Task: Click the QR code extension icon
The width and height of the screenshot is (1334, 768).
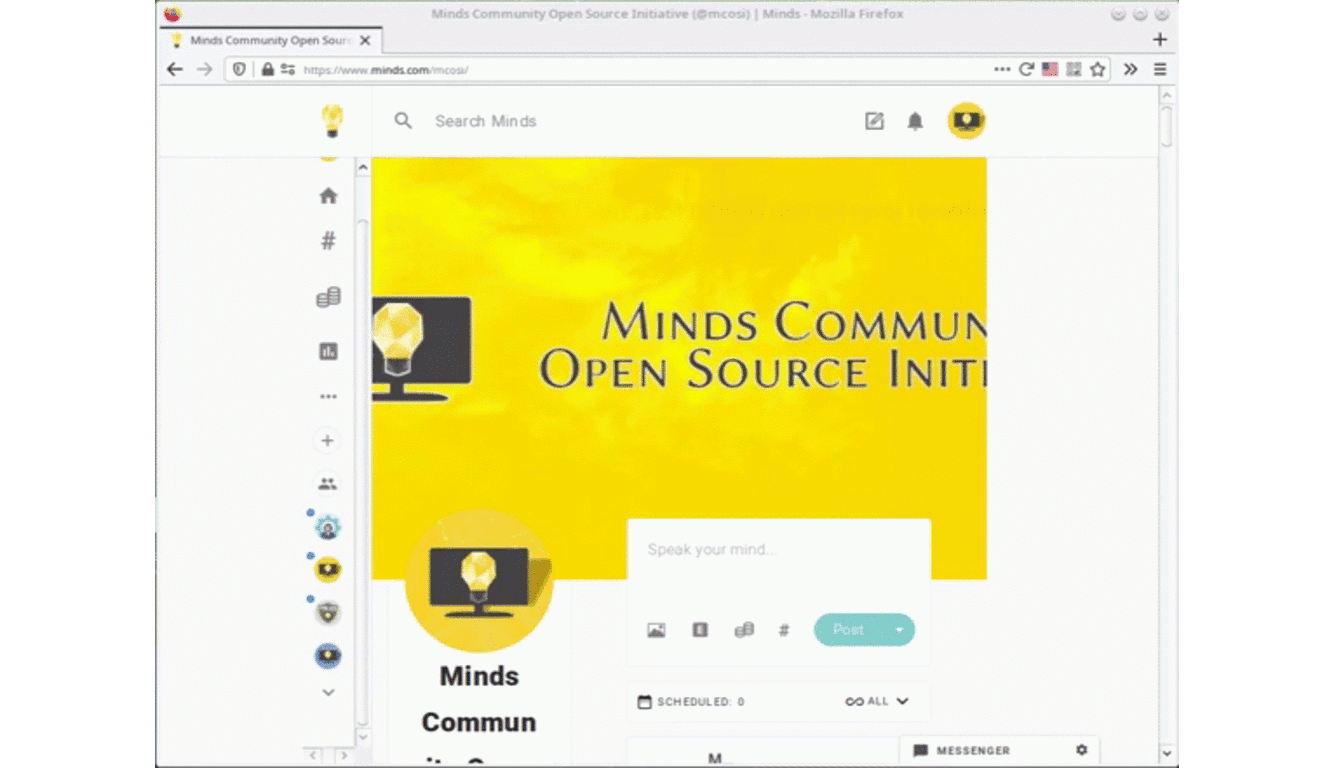Action: [x=1074, y=69]
